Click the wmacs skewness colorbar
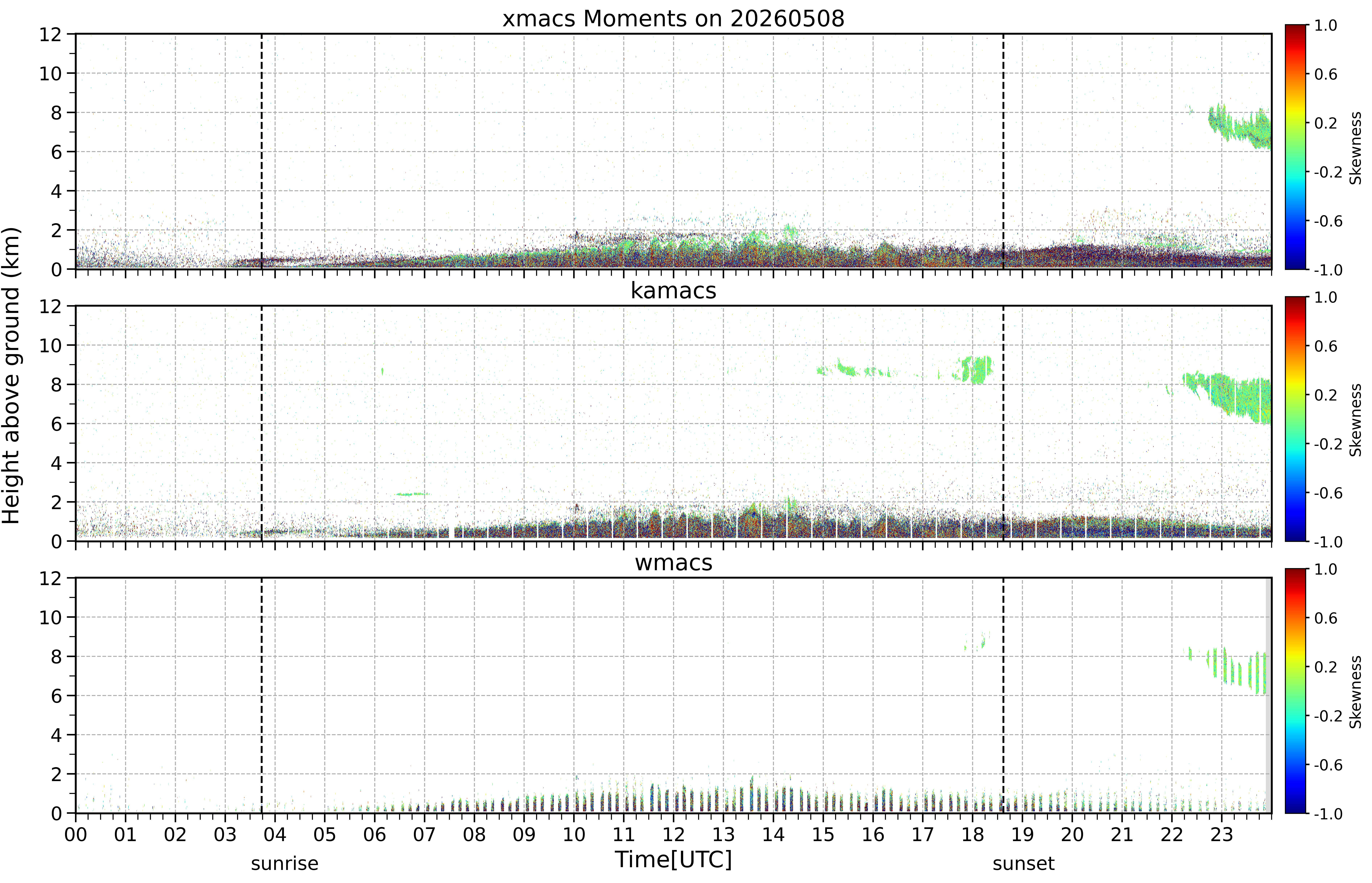1372x883 pixels. (x=1295, y=691)
